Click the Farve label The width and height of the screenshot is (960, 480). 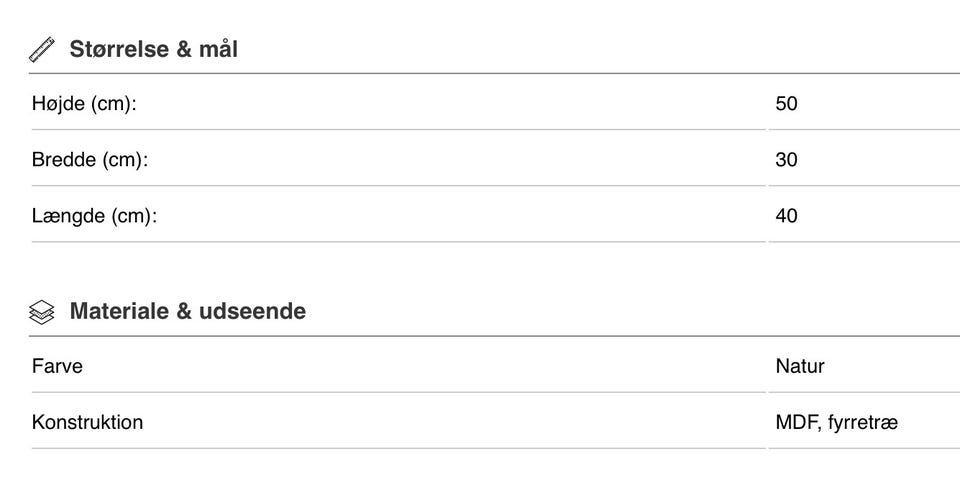pyautogui.click(x=57, y=366)
